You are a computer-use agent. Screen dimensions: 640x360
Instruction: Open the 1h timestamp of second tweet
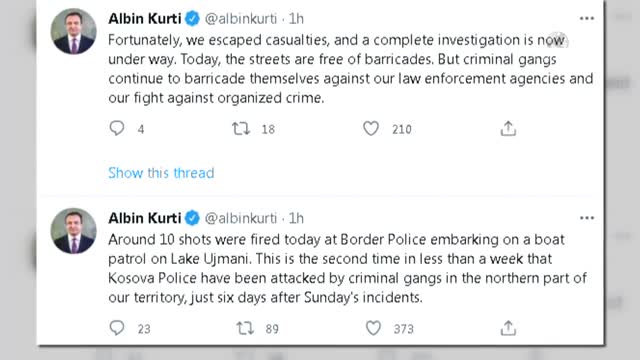pyautogui.click(x=296, y=218)
